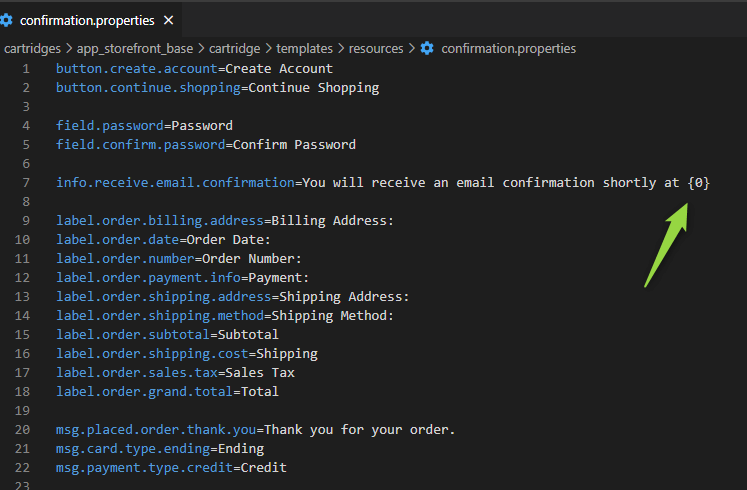Image resolution: width=747 pixels, height=490 pixels.
Task: Click the label.order.shipping.cost key
Action: pyautogui.click(x=152, y=354)
